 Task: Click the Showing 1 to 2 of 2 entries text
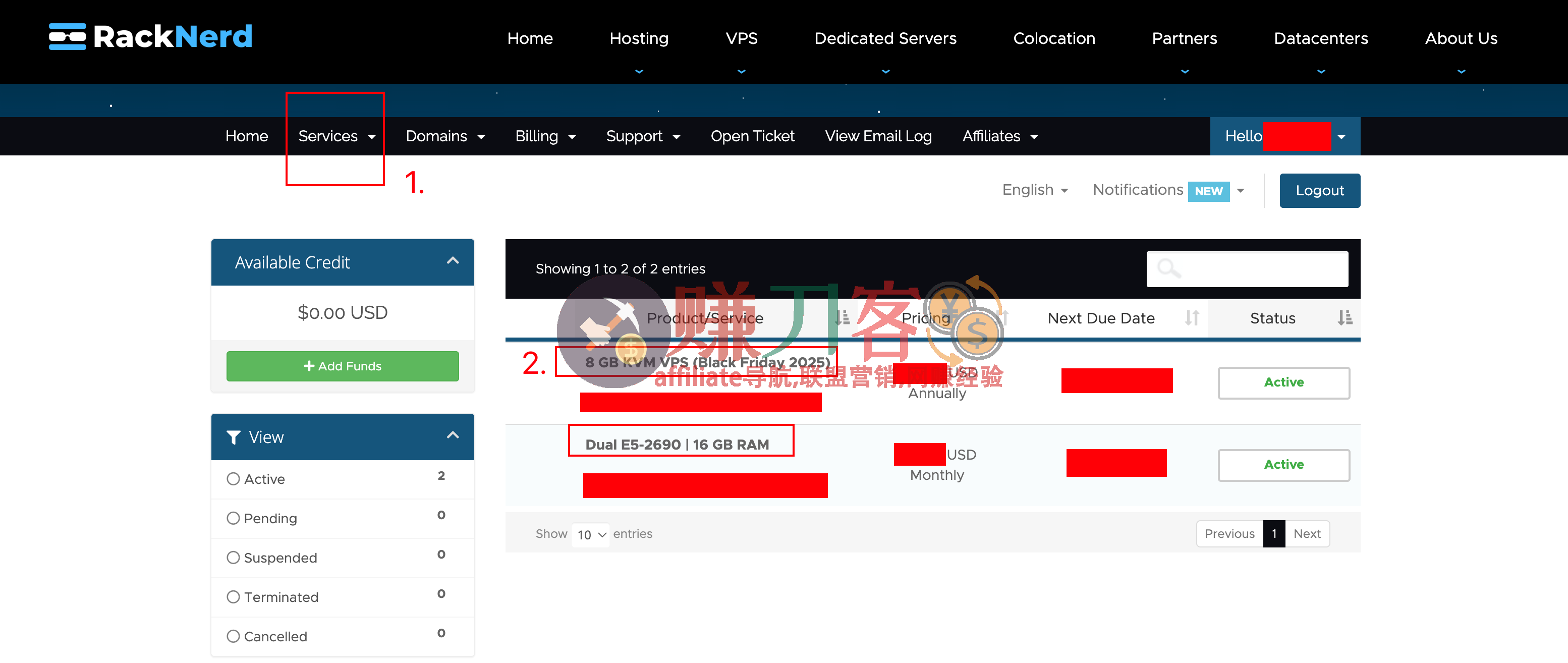620,268
